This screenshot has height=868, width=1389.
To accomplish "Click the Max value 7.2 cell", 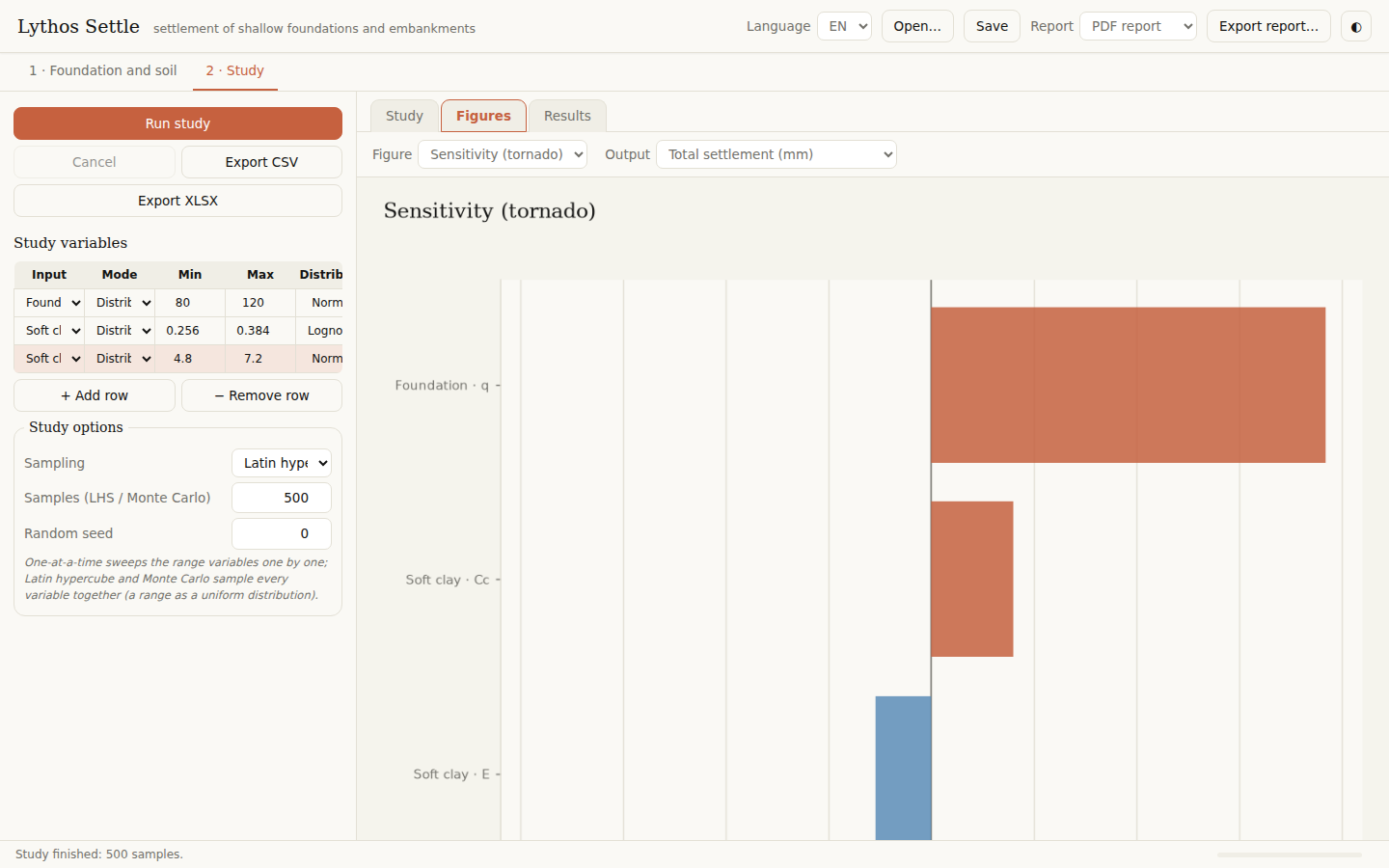I will click(x=260, y=359).
